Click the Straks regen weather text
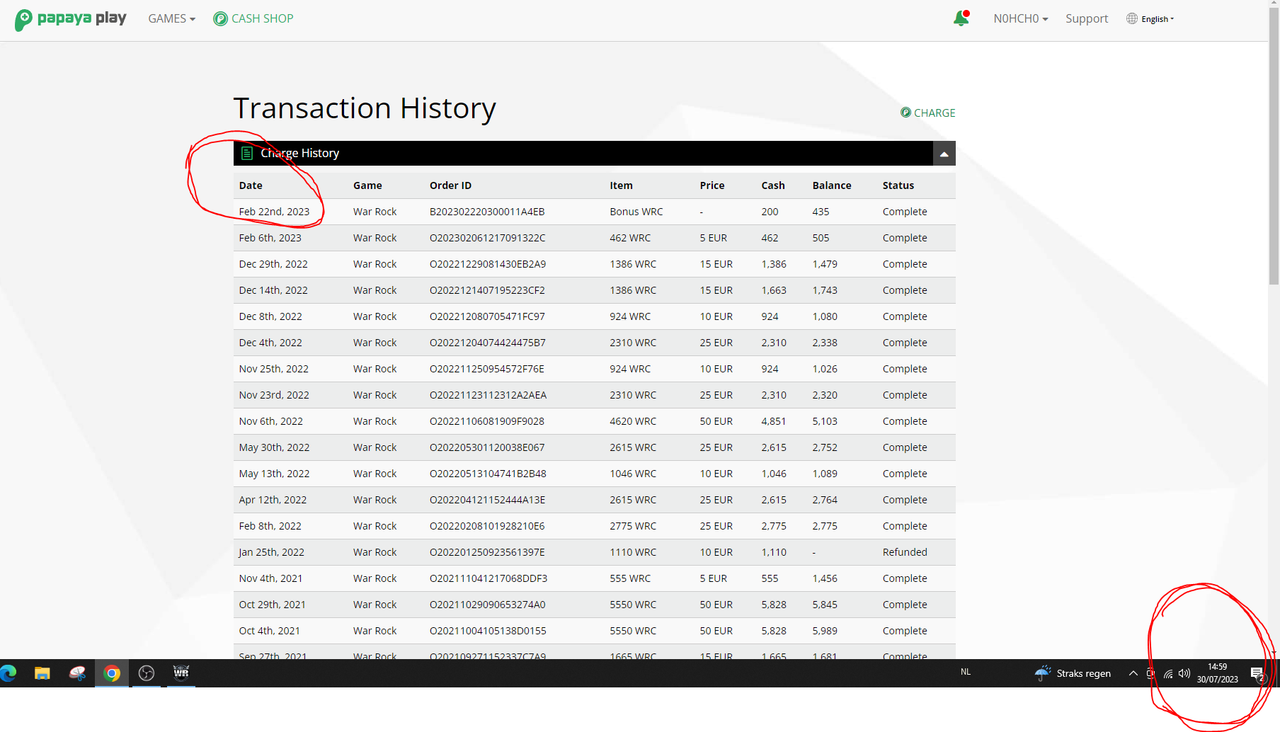Screen dimensions: 1280x732 point(1084,674)
